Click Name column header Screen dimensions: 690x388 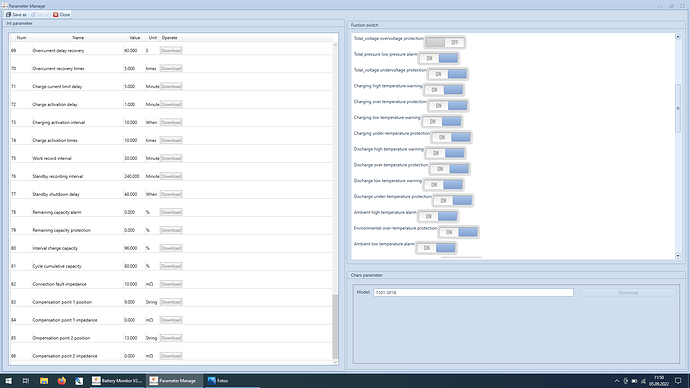(78, 38)
